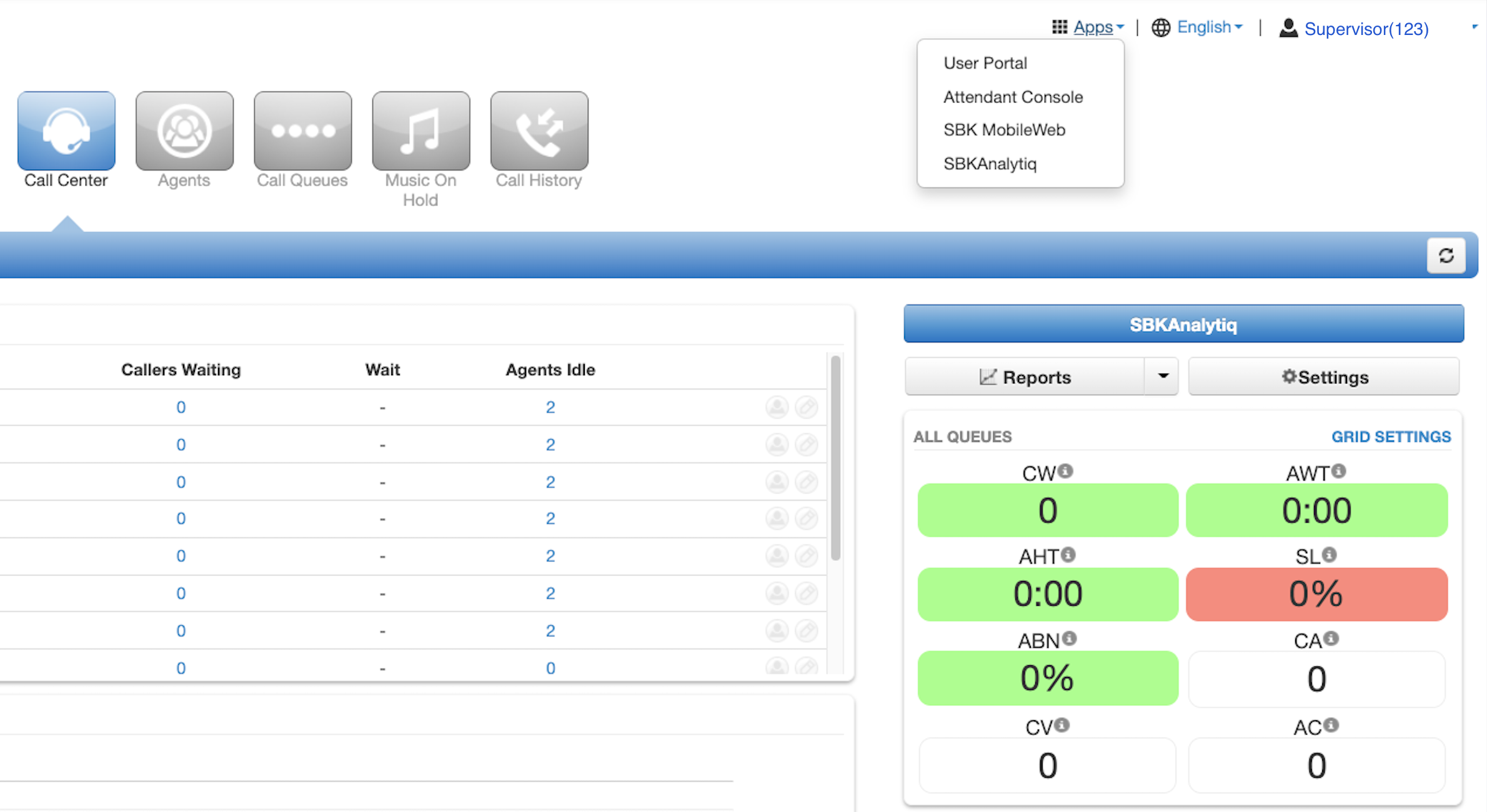Show info for the SL metric
Image resolution: width=1487 pixels, height=812 pixels.
[1330, 555]
